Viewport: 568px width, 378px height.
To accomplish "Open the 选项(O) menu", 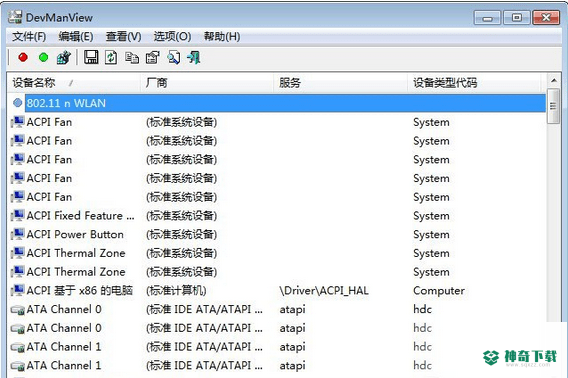I will click(x=172, y=37).
